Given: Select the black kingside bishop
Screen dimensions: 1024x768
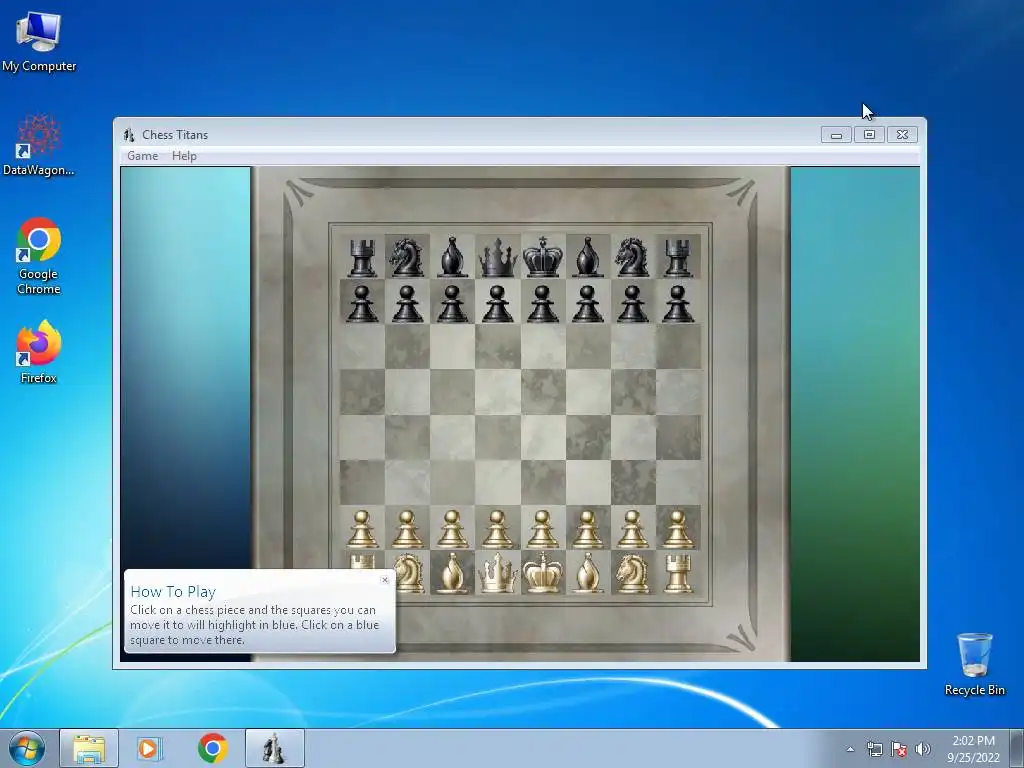Looking at the screenshot, I should click(588, 257).
